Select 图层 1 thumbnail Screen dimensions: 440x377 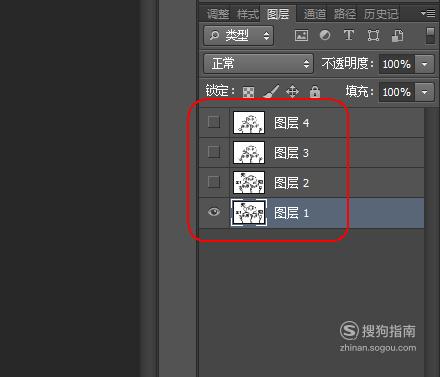click(249, 212)
